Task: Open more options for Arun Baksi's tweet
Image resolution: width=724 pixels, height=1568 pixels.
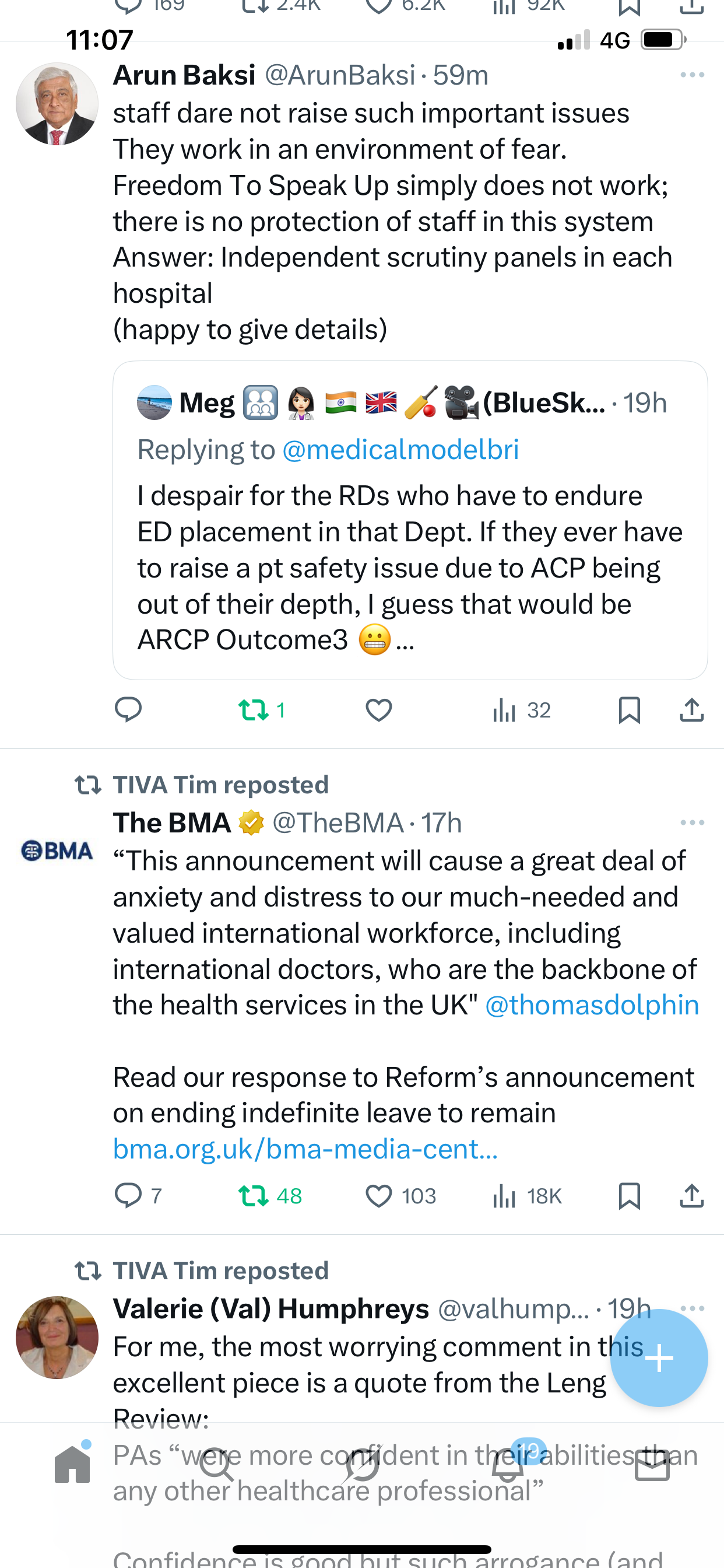Action: pos(692,75)
